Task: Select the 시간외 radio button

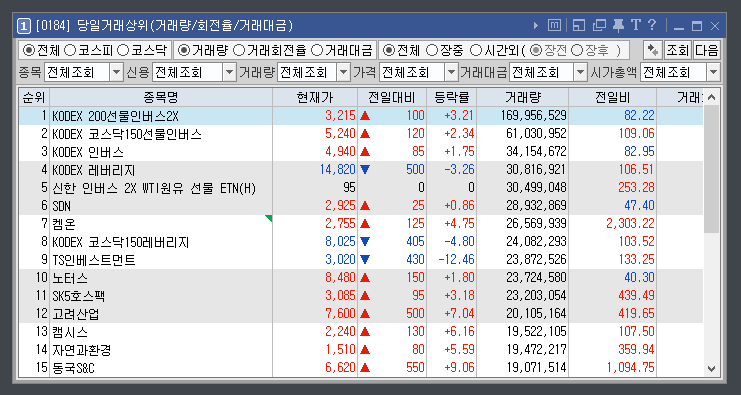Action: 476,50
